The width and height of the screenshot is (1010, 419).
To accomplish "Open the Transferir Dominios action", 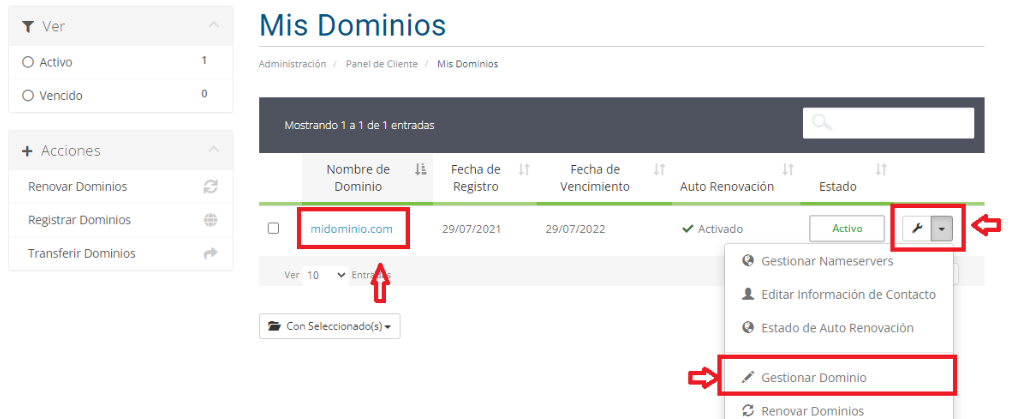I will 82,253.
